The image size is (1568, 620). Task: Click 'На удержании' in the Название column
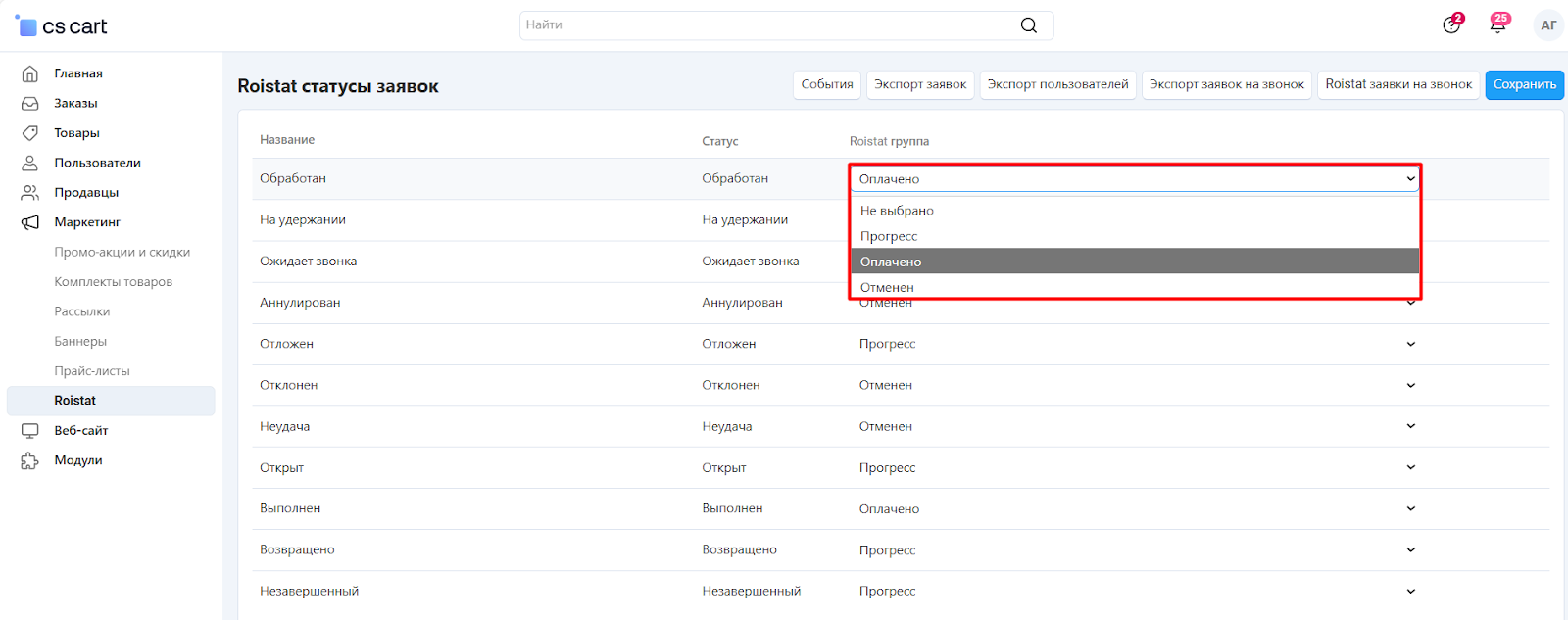pyautogui.click(x=303, y=219)
